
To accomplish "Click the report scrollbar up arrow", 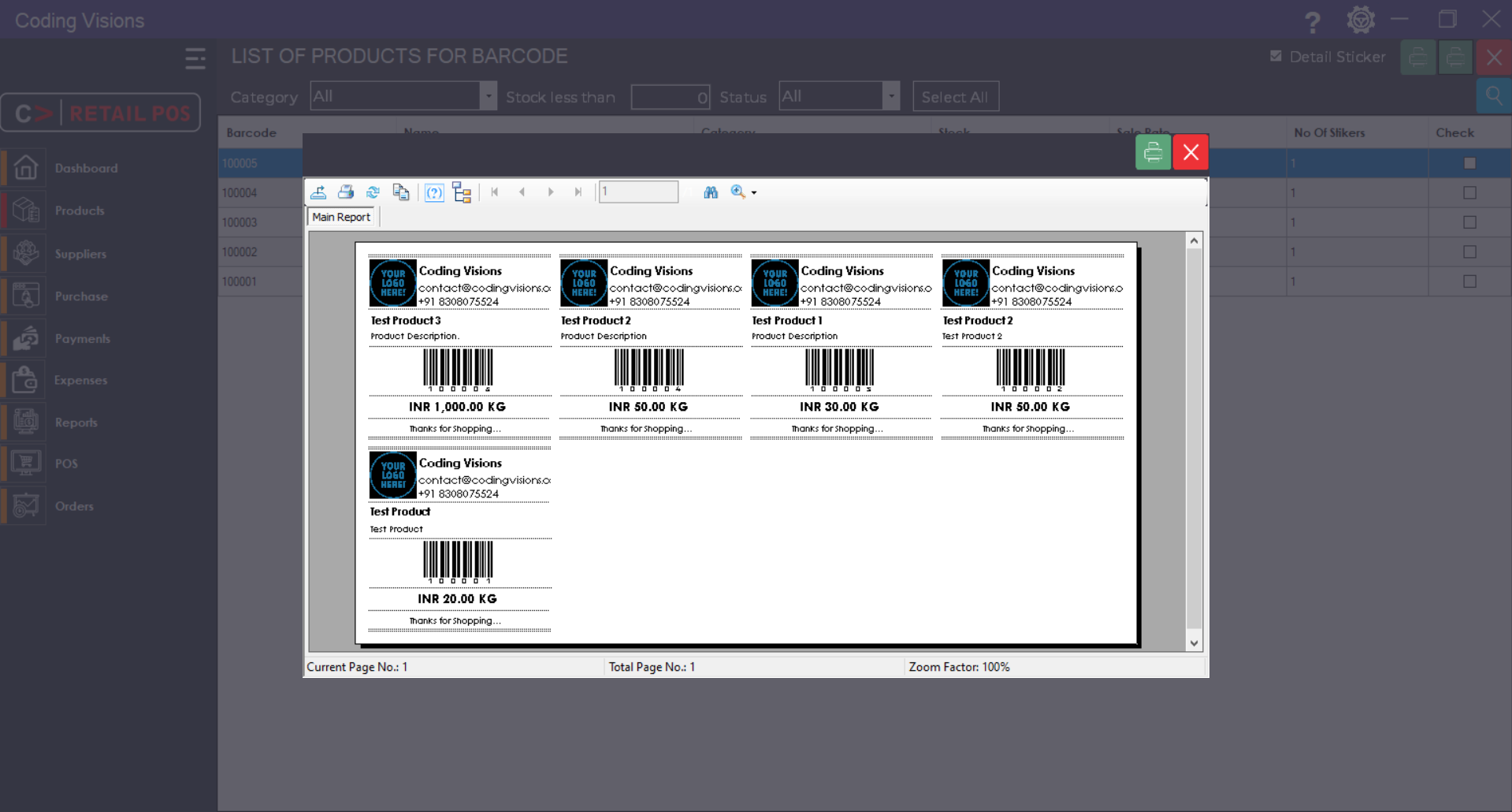I will click(1194, 240).
